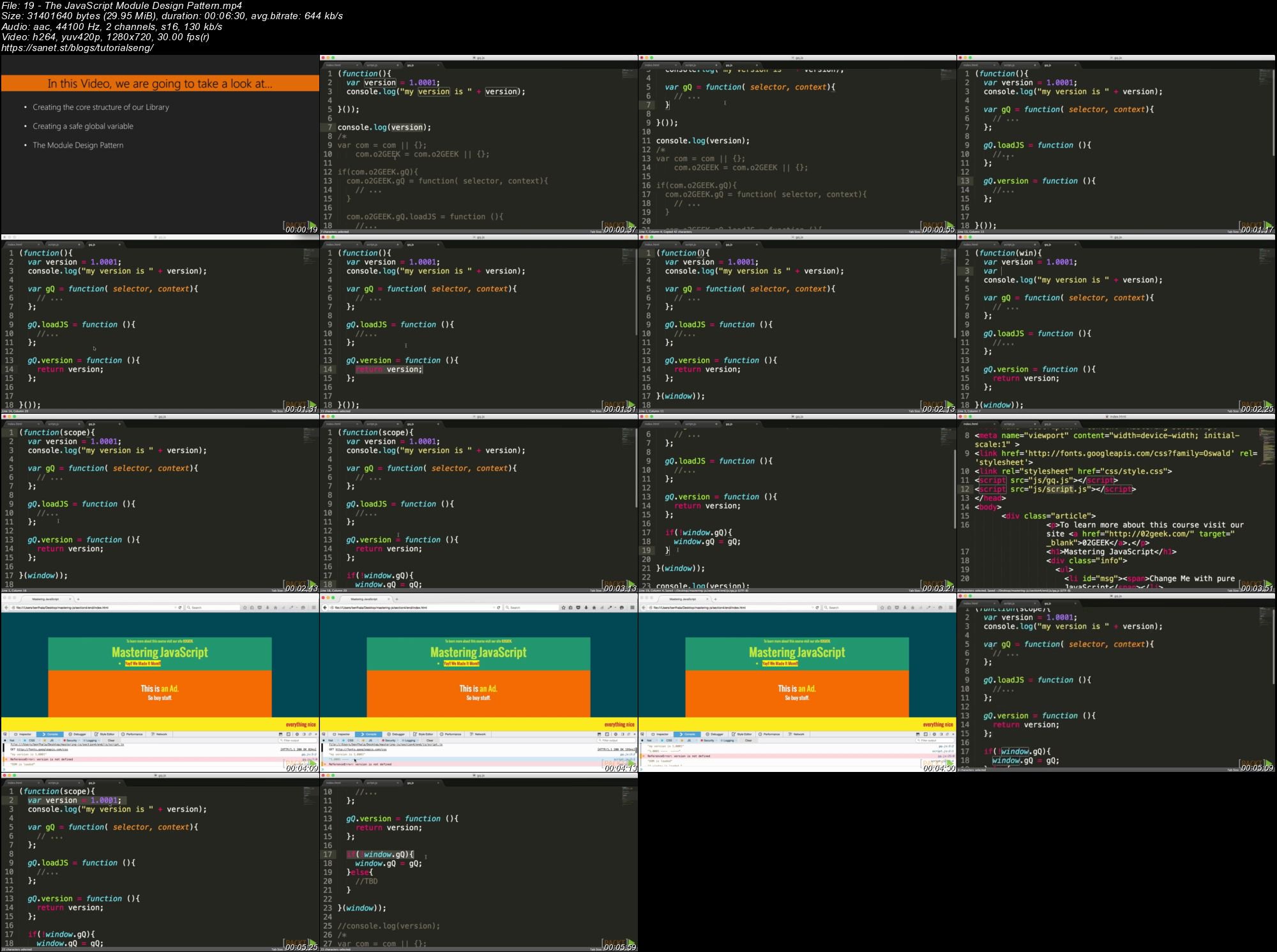The width and height of the screenshot is (1277, 952).
Task: Click 'Mastering JavaScript' heading in 00:04:09 frame
Action: (x=160, y=652)
